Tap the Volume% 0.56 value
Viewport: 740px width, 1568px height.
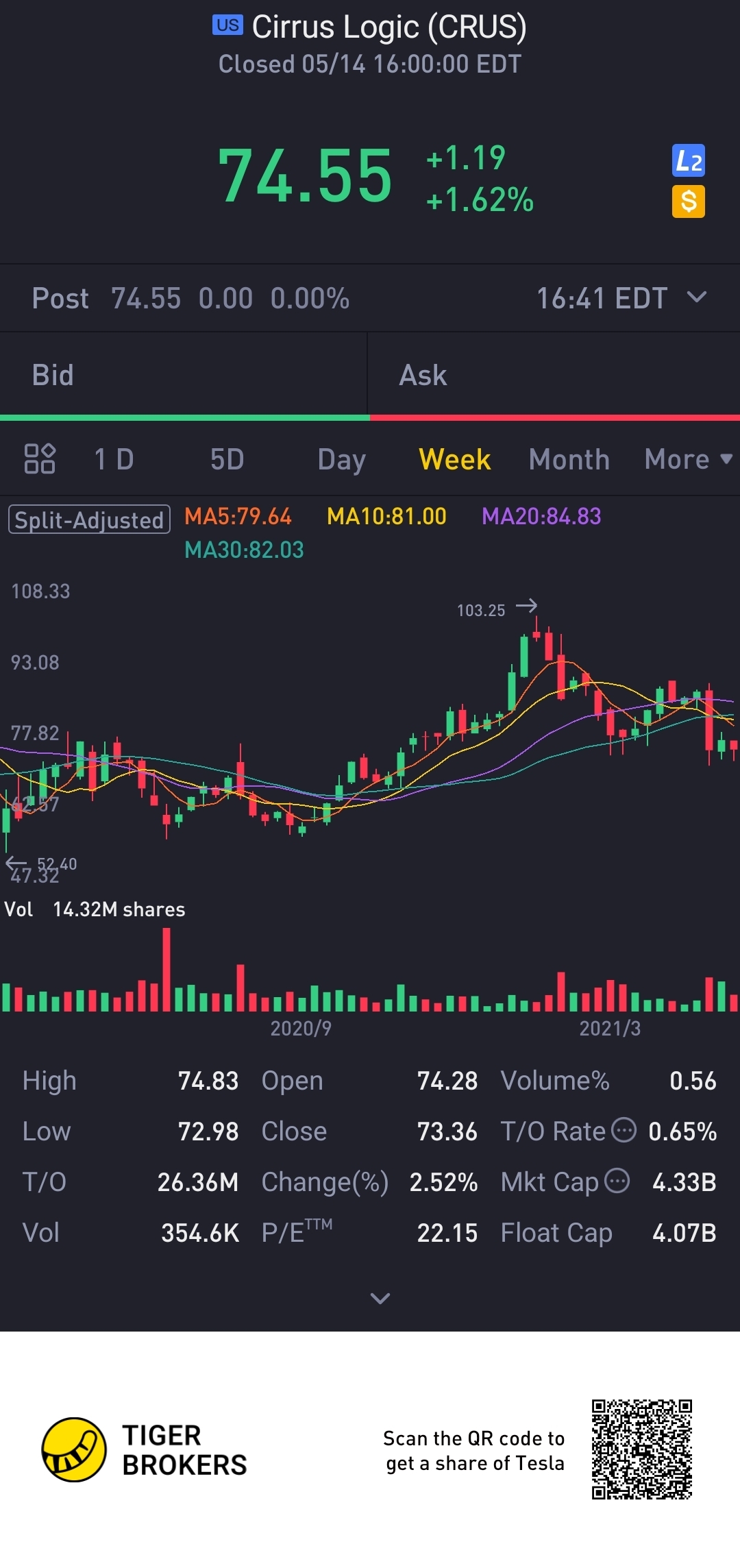[x=693, y=1081]
